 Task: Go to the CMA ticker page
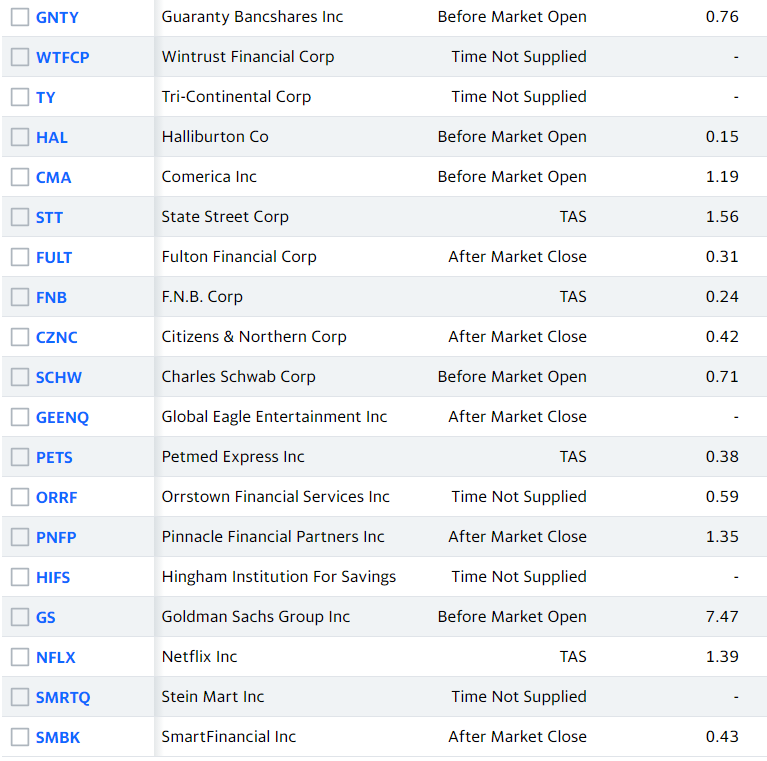(x=54, y=178)
